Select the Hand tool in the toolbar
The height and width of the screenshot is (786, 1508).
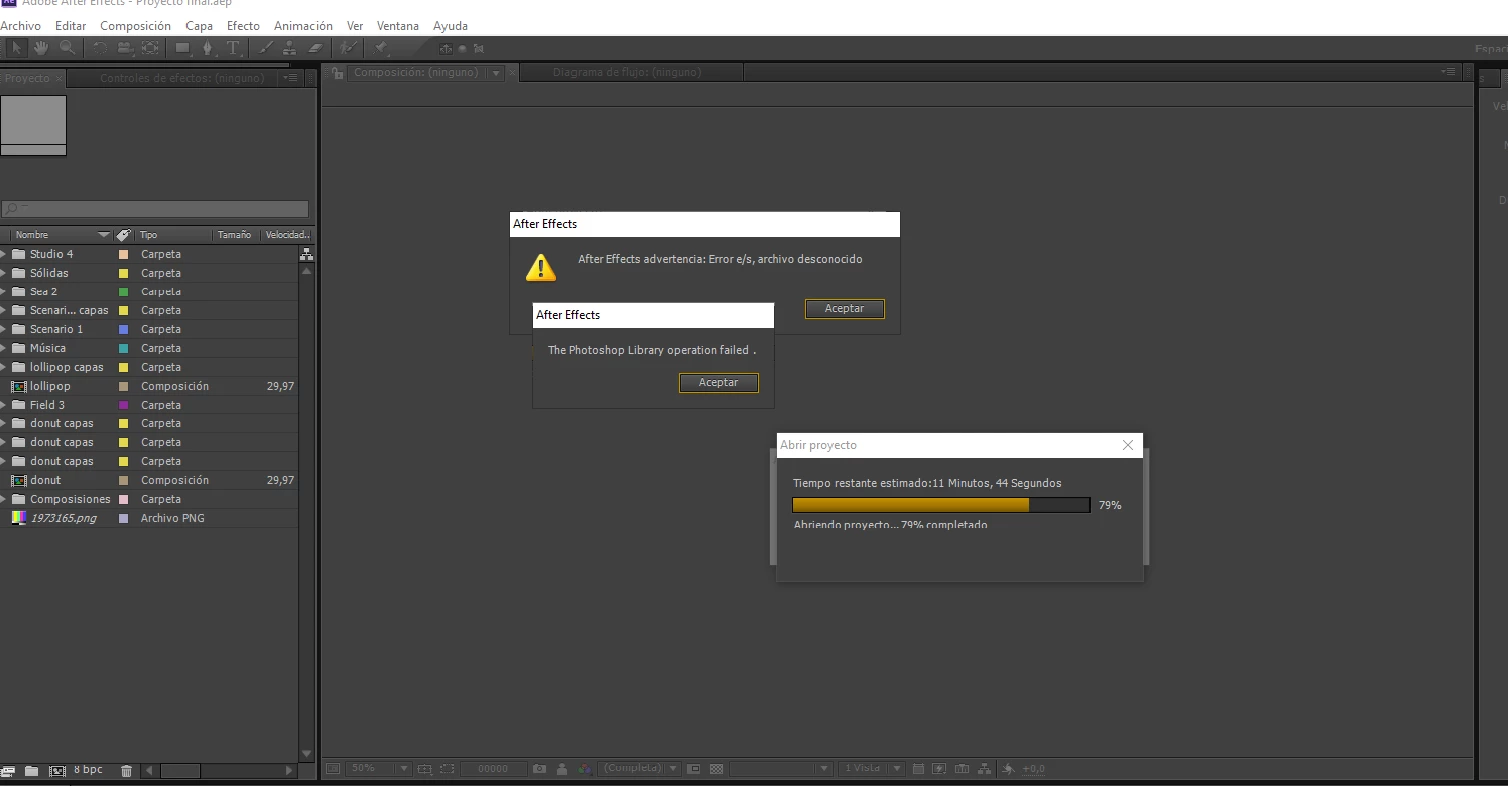pyautogui.click(x=41, y=47)
